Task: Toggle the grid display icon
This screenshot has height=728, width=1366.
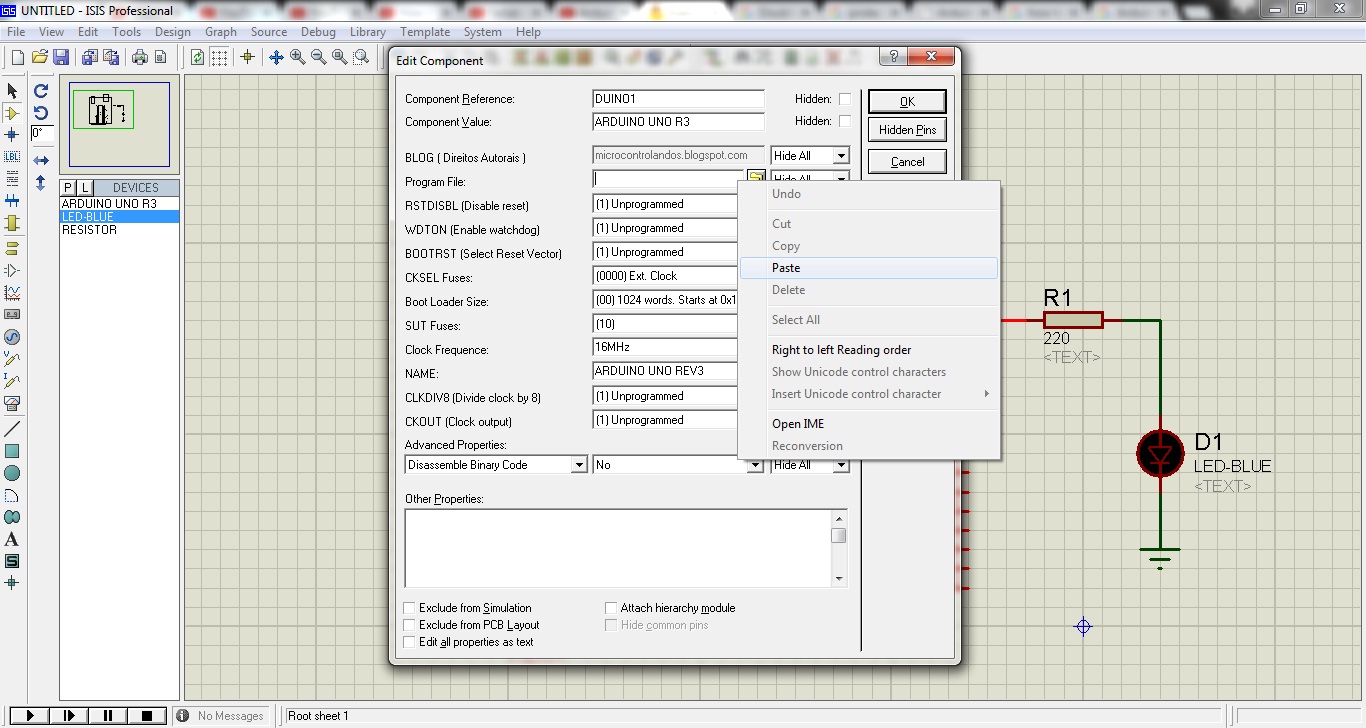Action: (x=219, y=57)
